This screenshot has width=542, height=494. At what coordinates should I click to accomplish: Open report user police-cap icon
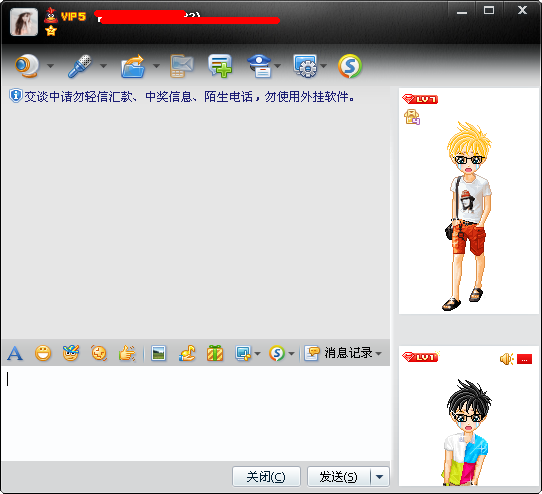[x=259, y=66]
